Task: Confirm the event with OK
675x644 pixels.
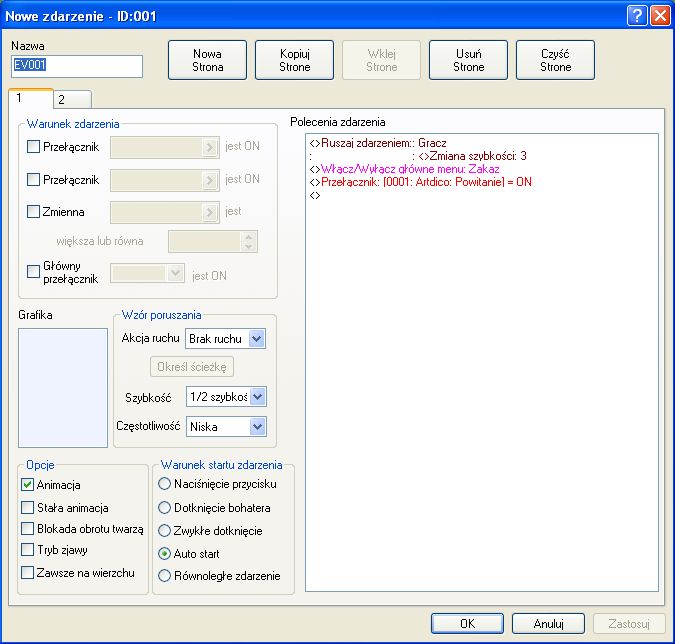Action: (x=467, y=623)
